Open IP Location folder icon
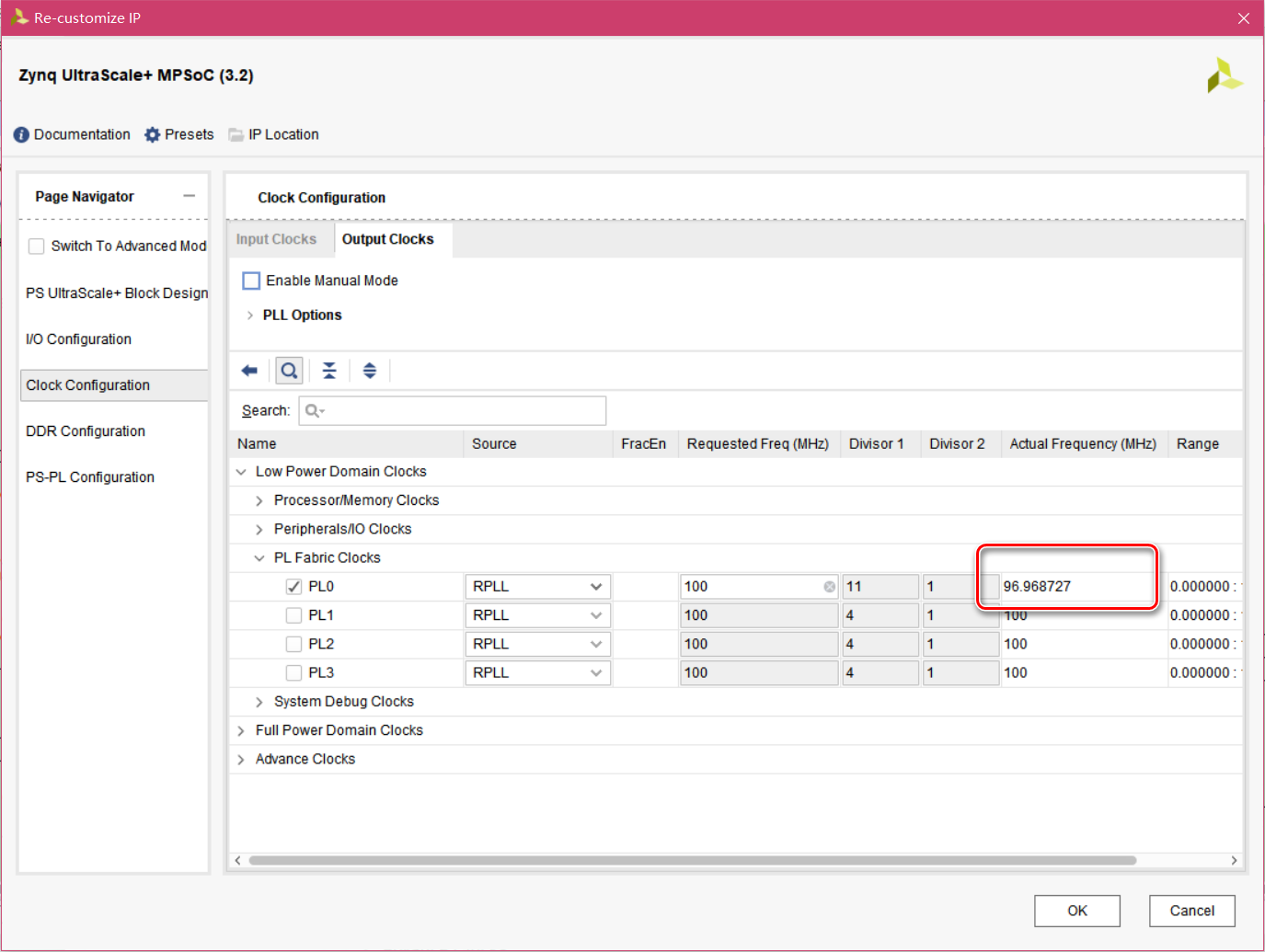Image resolution: width=1265 pixels, height=952 pixels. pyautogui.click(x=236, y=134)
